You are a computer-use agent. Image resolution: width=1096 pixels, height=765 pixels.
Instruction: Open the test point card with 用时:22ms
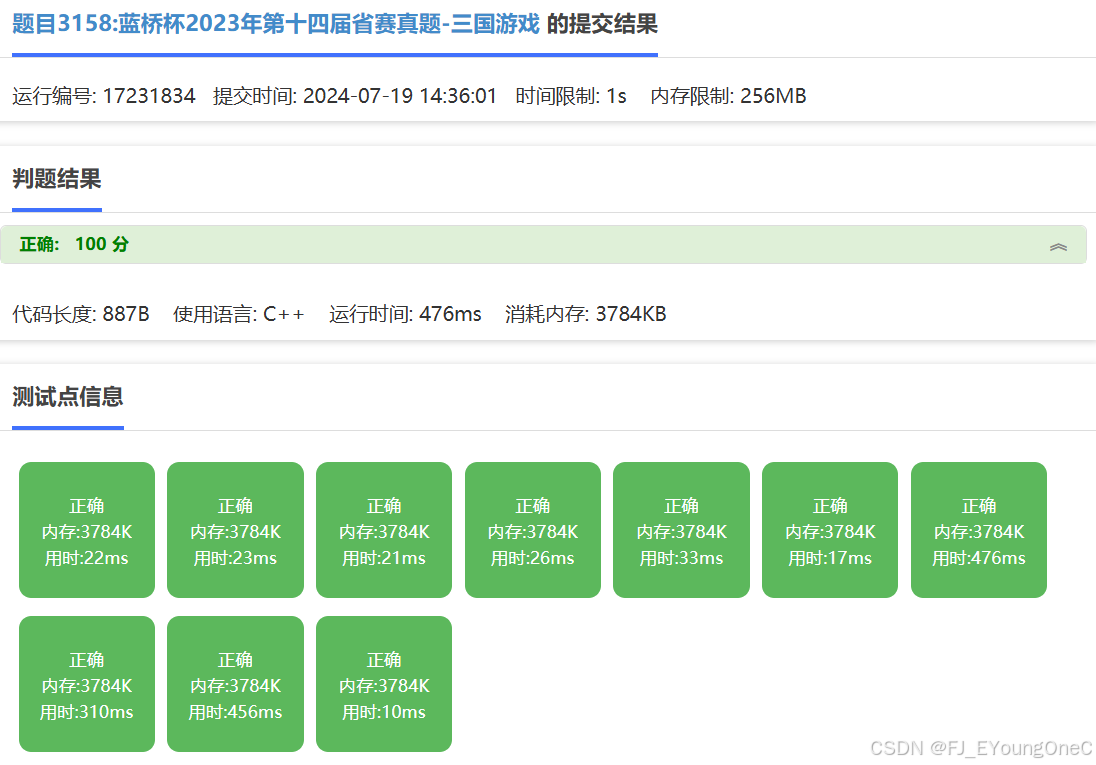tap(87, 530)
